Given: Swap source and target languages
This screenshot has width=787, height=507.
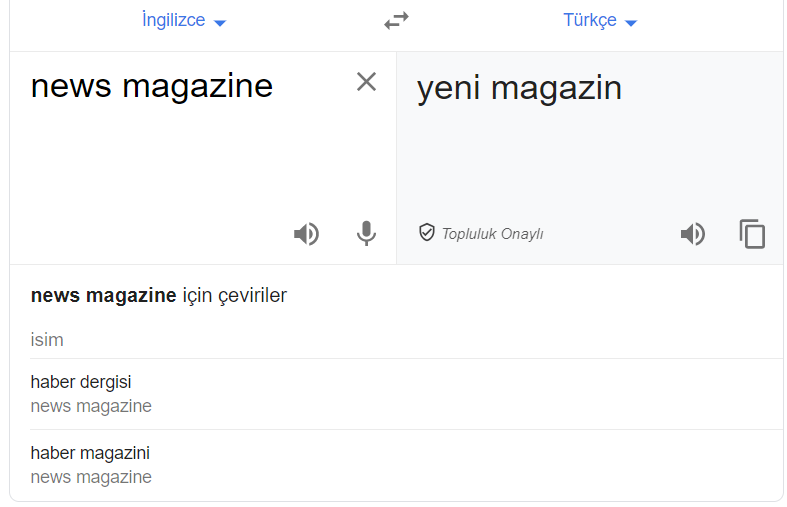Looking at the screenshot, I should [x=396, y=21].
